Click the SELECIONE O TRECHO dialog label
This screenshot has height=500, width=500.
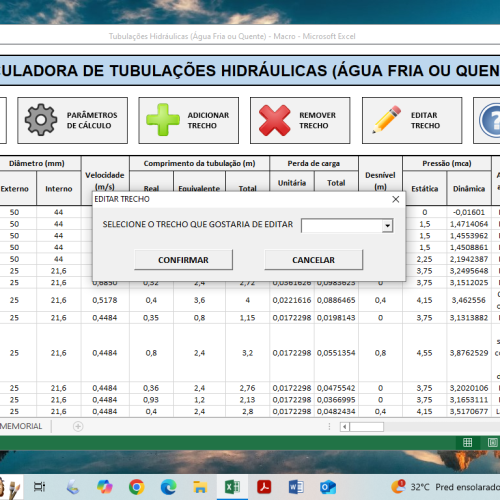198,224
